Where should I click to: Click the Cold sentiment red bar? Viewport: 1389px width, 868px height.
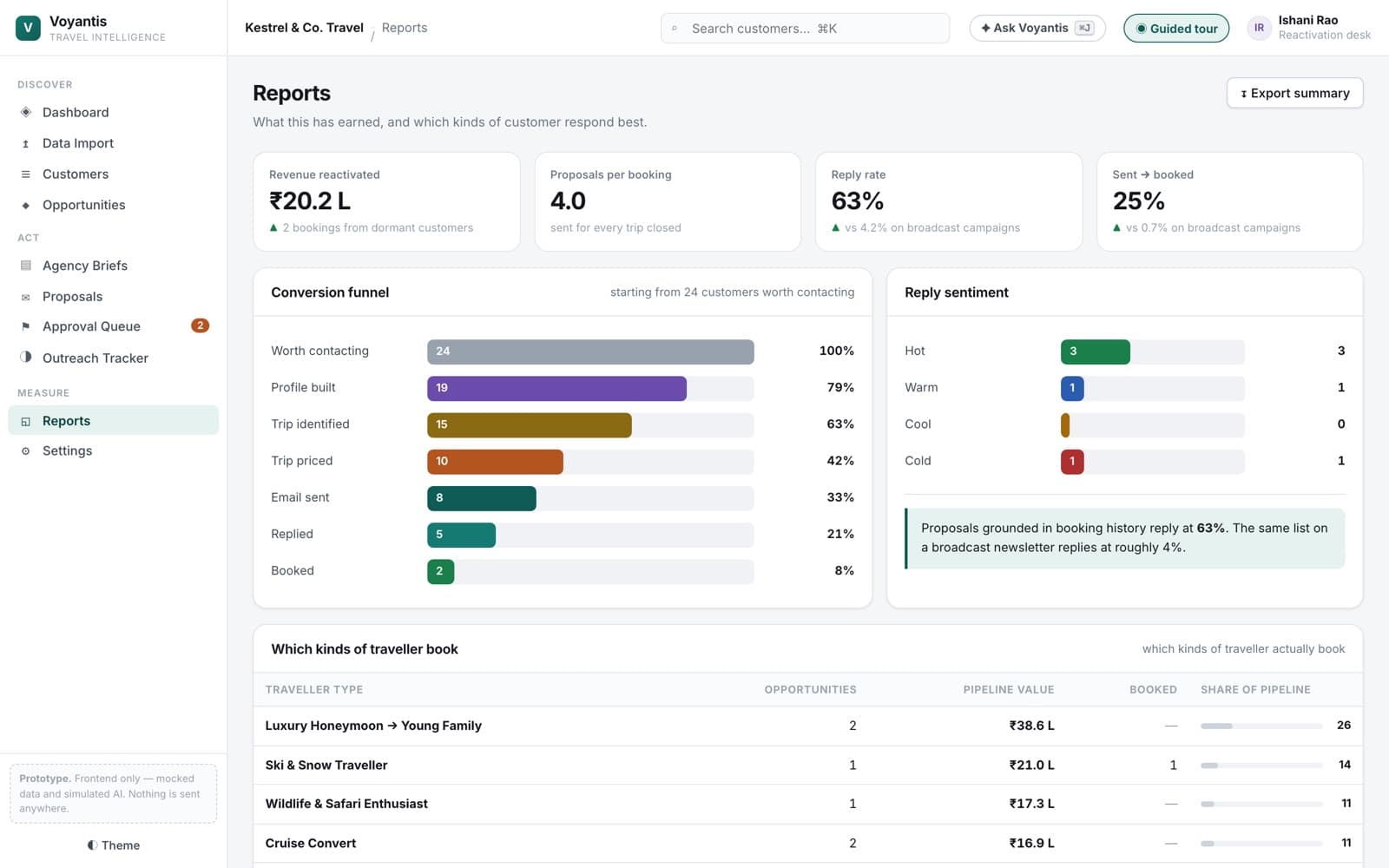1072,461
